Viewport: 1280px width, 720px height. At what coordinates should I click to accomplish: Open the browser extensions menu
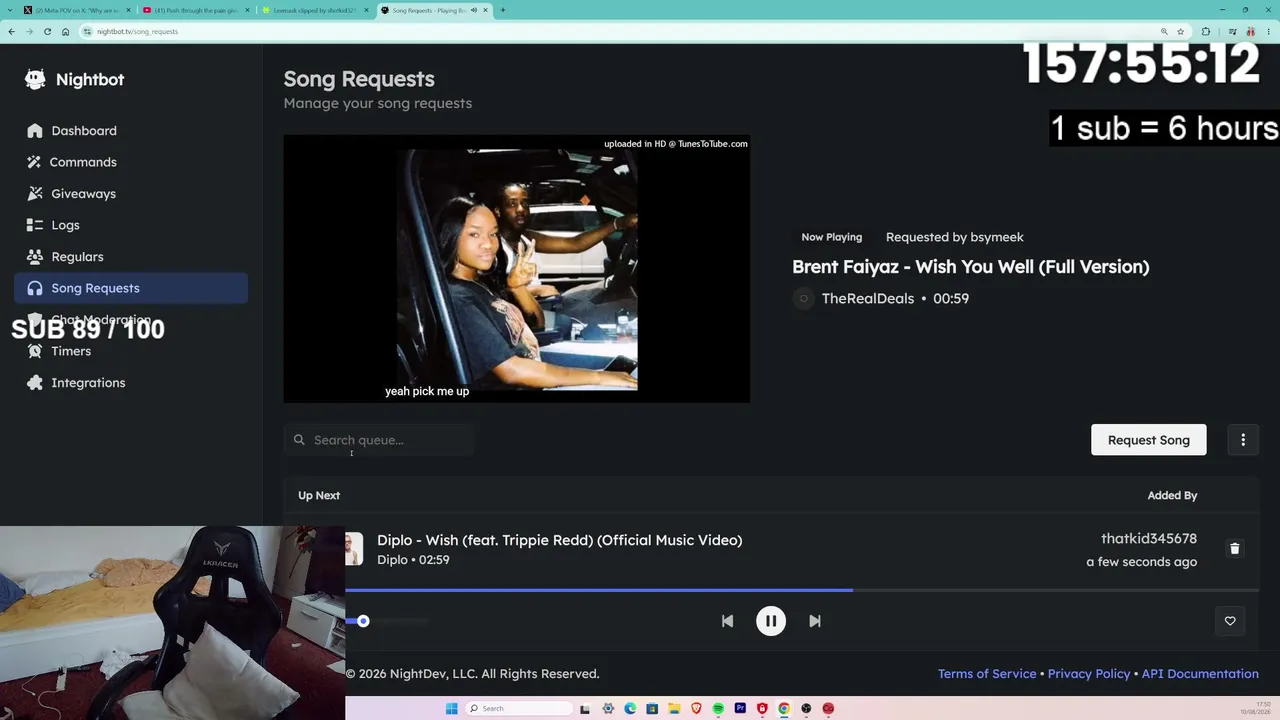[1205, 31]
